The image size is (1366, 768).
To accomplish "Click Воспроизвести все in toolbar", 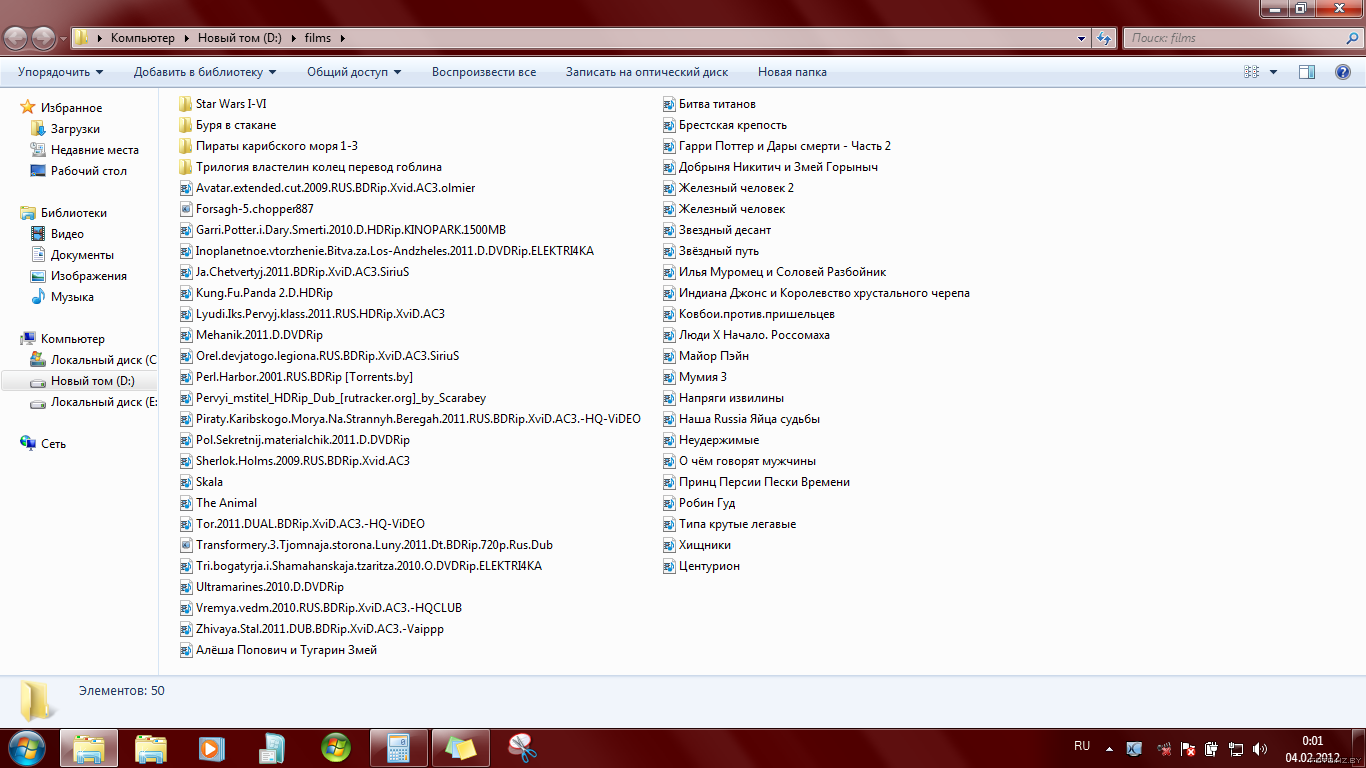I will pos(484,72).
